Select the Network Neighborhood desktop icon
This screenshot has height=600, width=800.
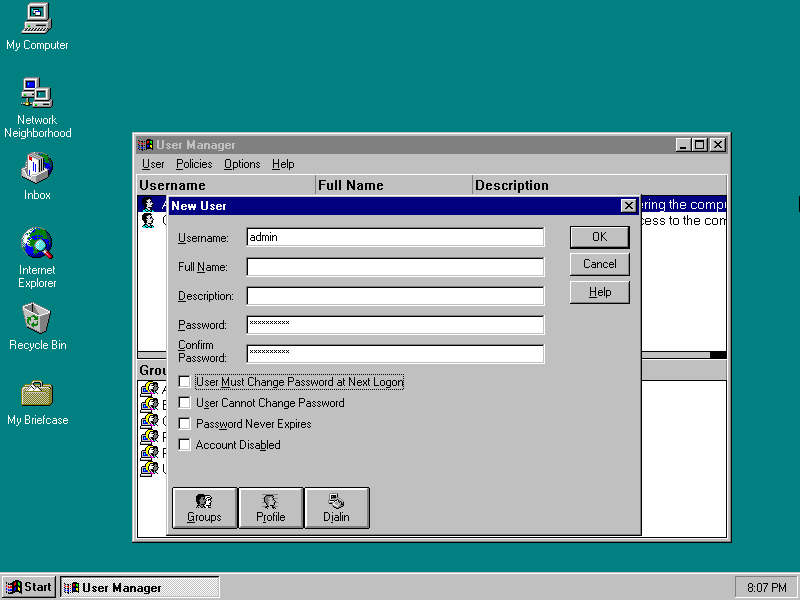(37, 107)
